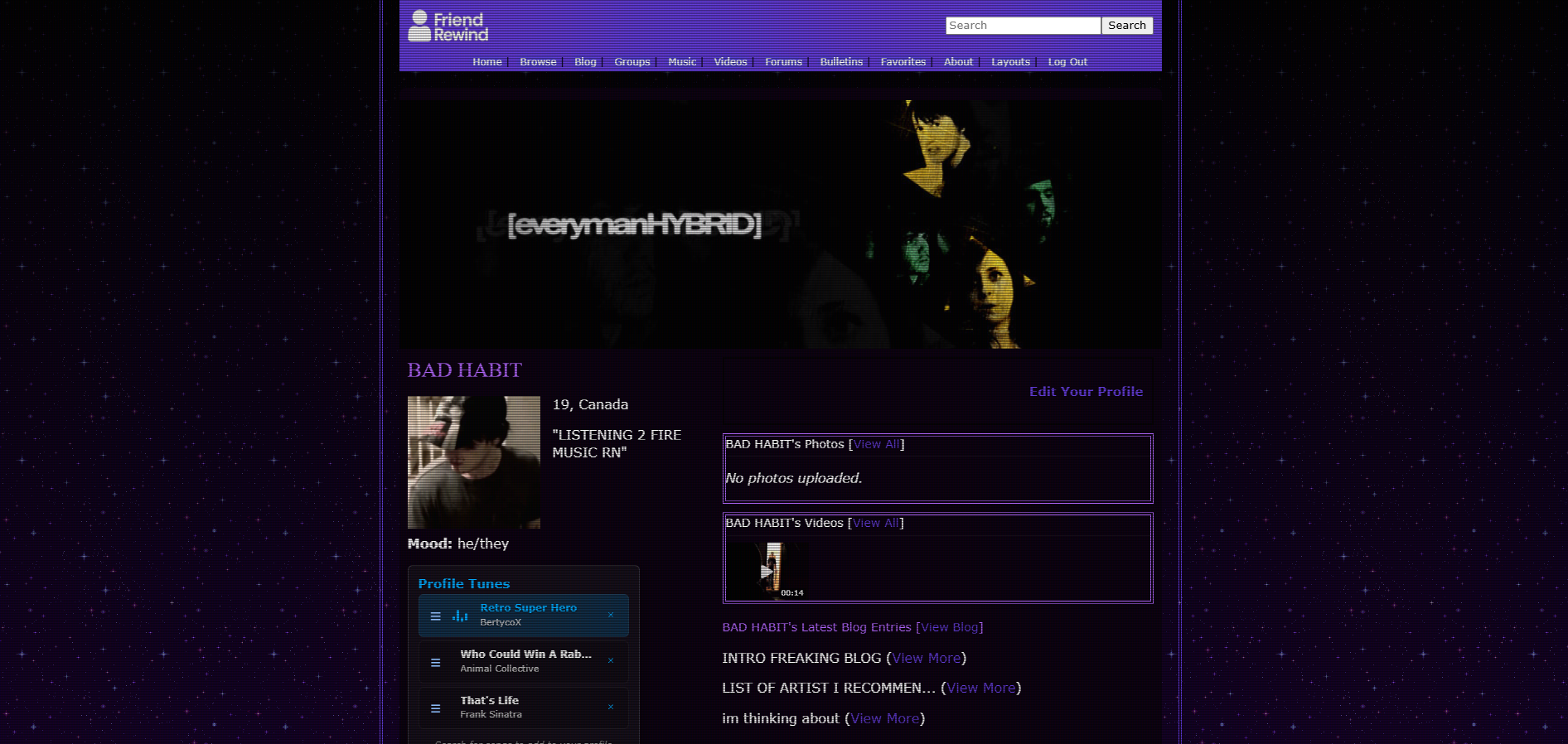Screen dimensions: 1568x744
Task: Click the Edit Your Profile link
Action: pos(1086,392)
